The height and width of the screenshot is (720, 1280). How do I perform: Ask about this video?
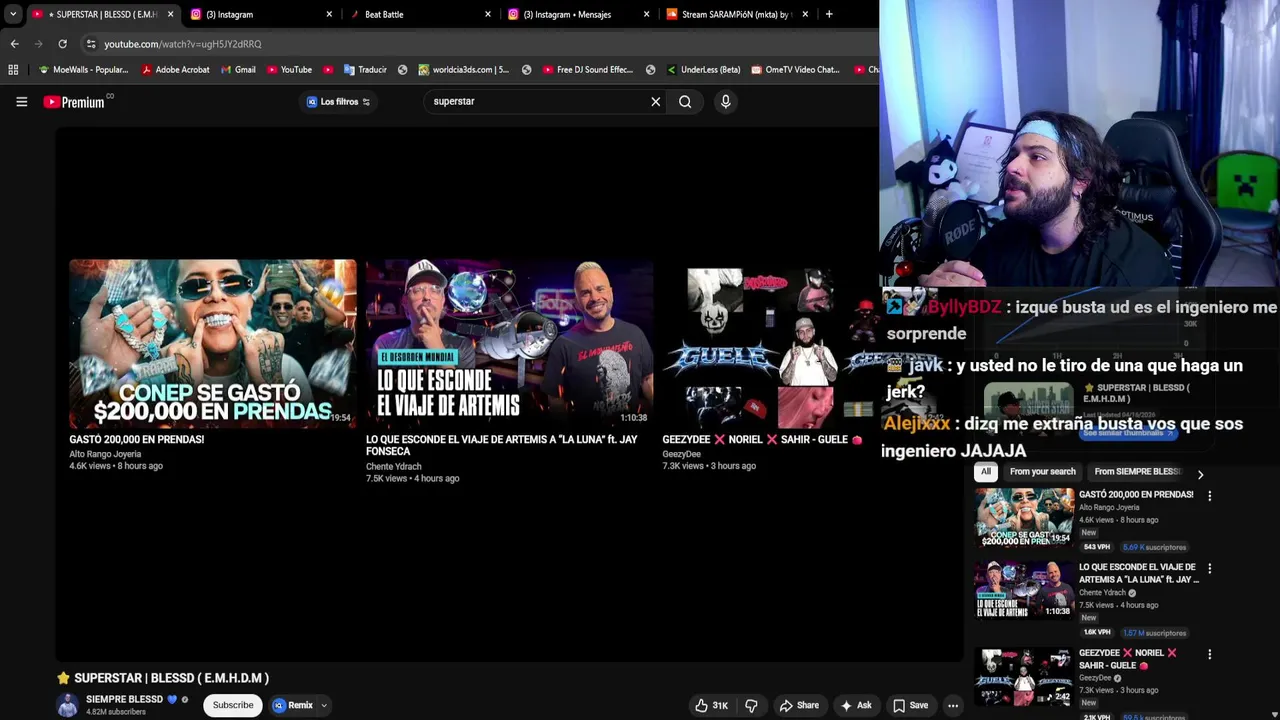(x=856, y=705)
